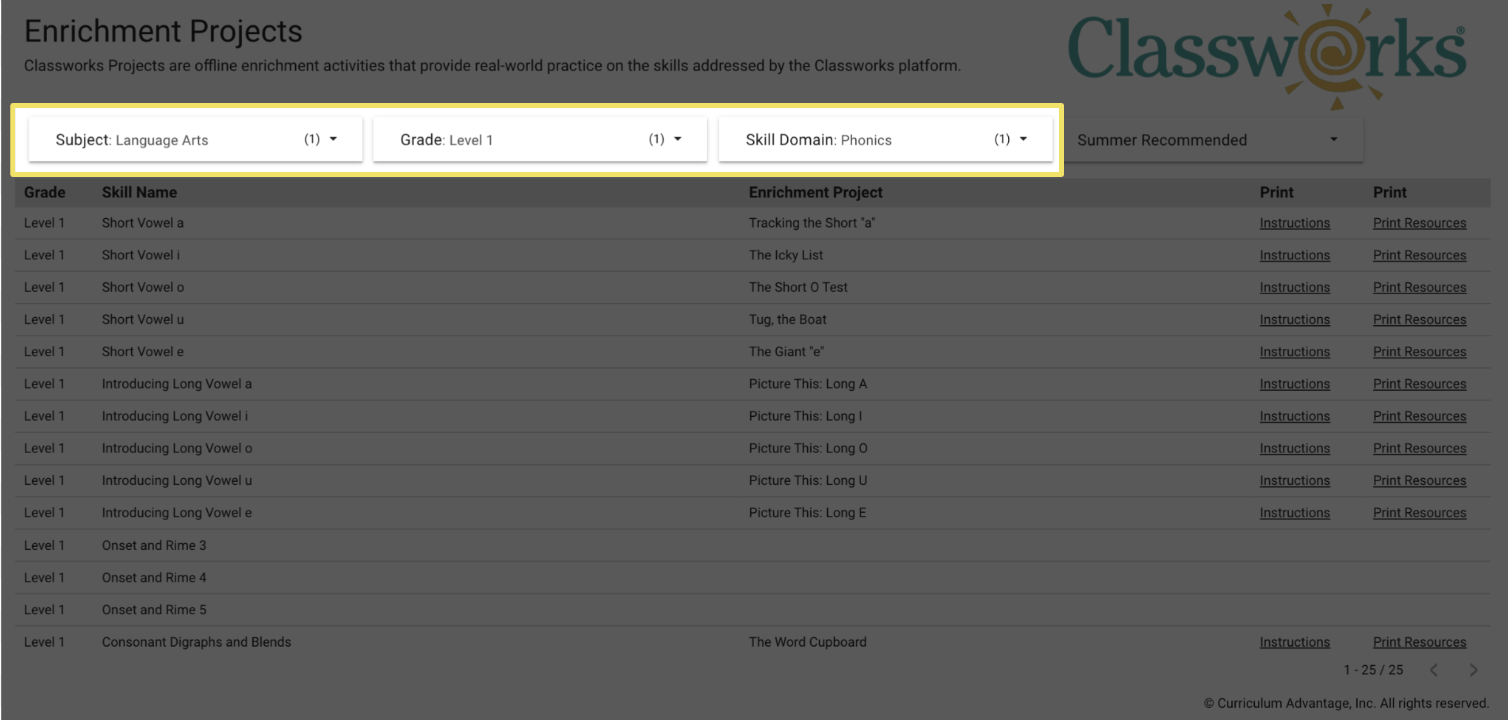Select the Short Vowel o skill name
Screen dimensions: 1508x720
(143, 287)
